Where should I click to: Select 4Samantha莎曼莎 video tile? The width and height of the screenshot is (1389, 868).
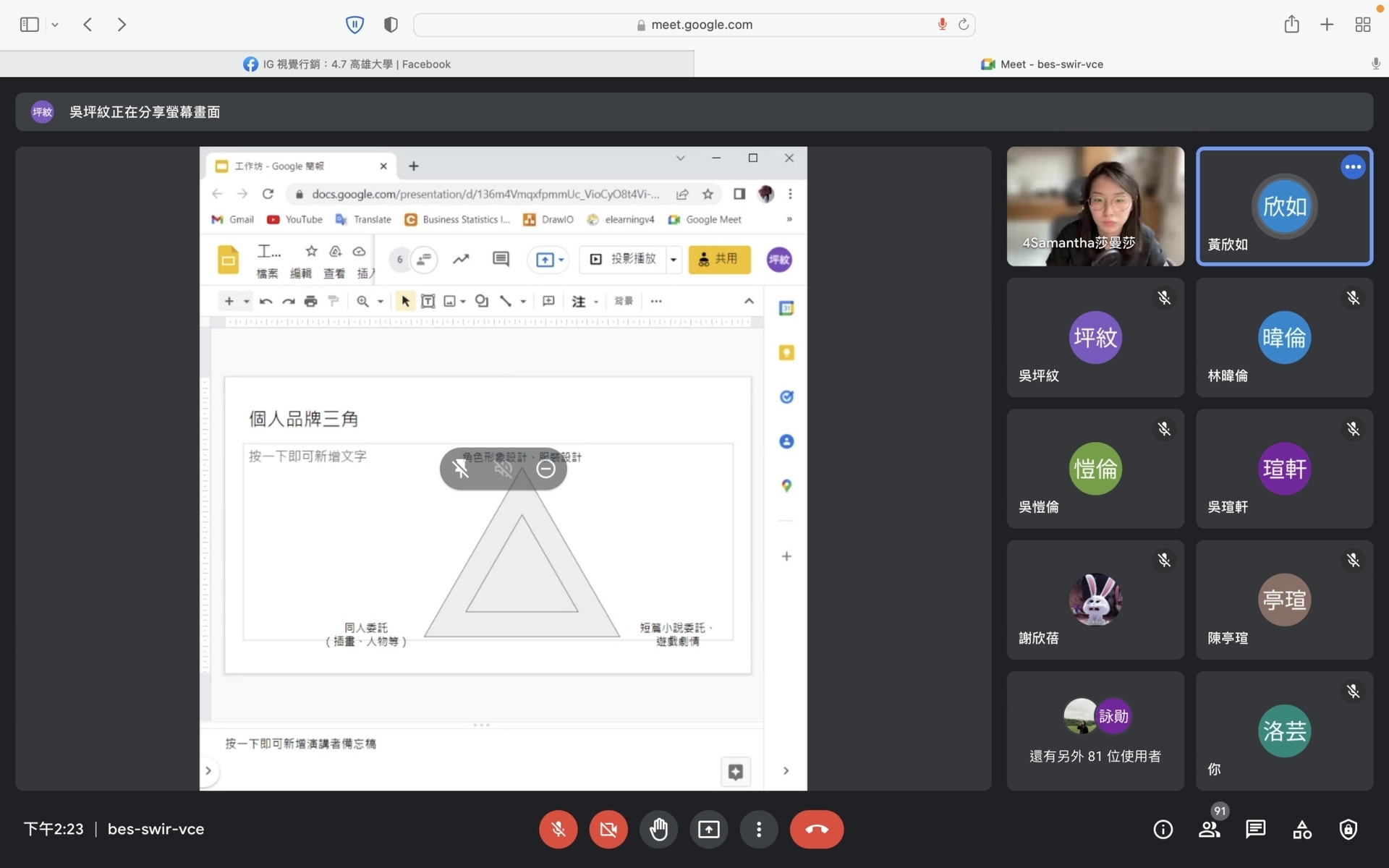(1095, 206)
